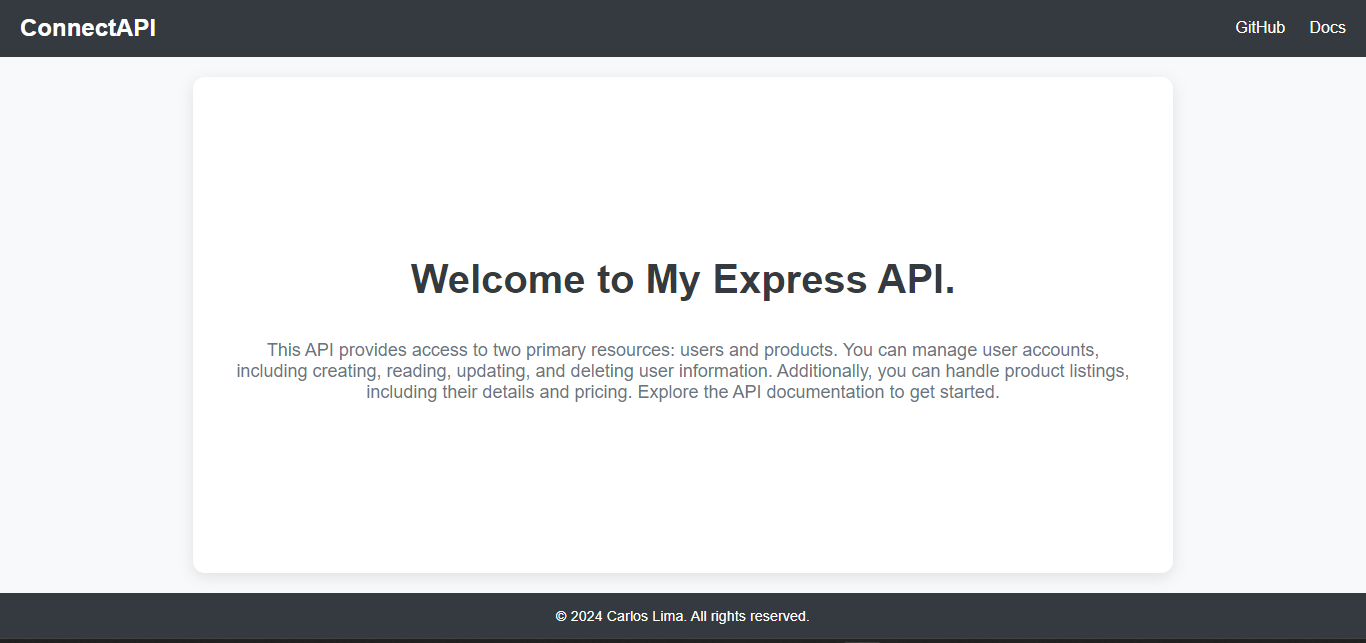Image resolution: width=1366 pixels, height=643 pixels.
Task: Click the first line of the API description
Action: point(682,350)
